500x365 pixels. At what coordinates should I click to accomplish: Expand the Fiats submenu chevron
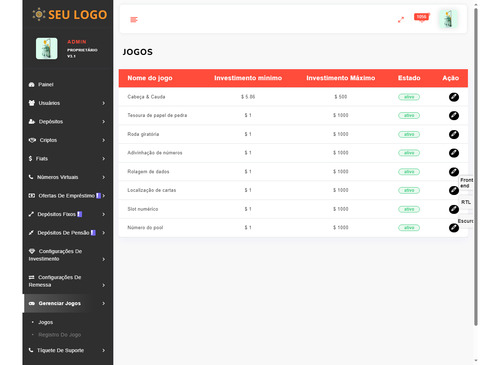[104, 159]
